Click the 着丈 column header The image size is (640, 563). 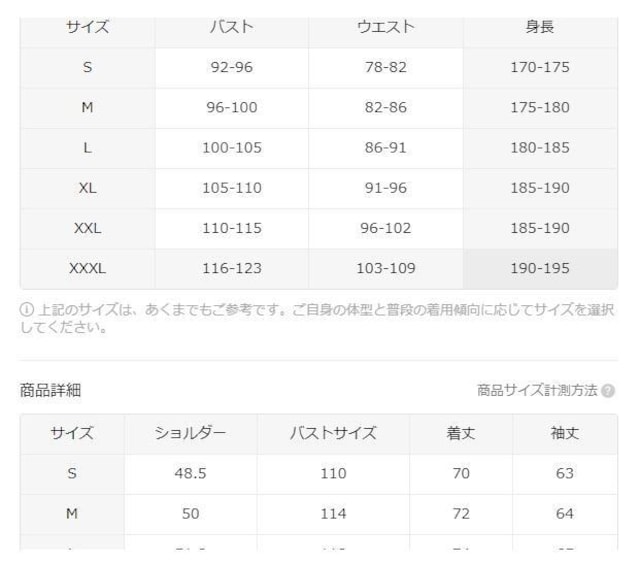click(461, 433)
